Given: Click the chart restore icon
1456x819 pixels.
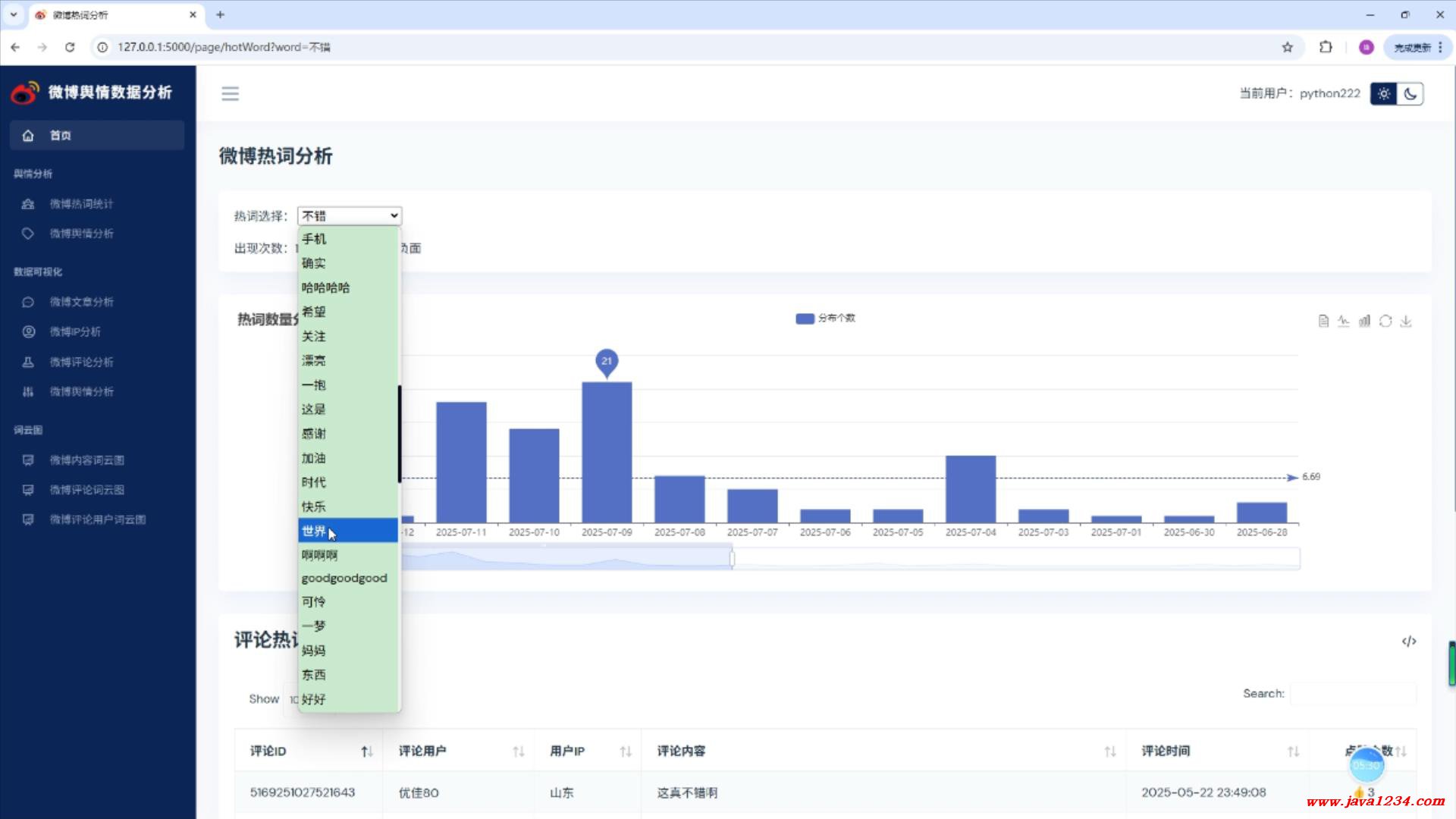Looking at the screenshot, I should pyautogui.click(x=1385, y=321).
